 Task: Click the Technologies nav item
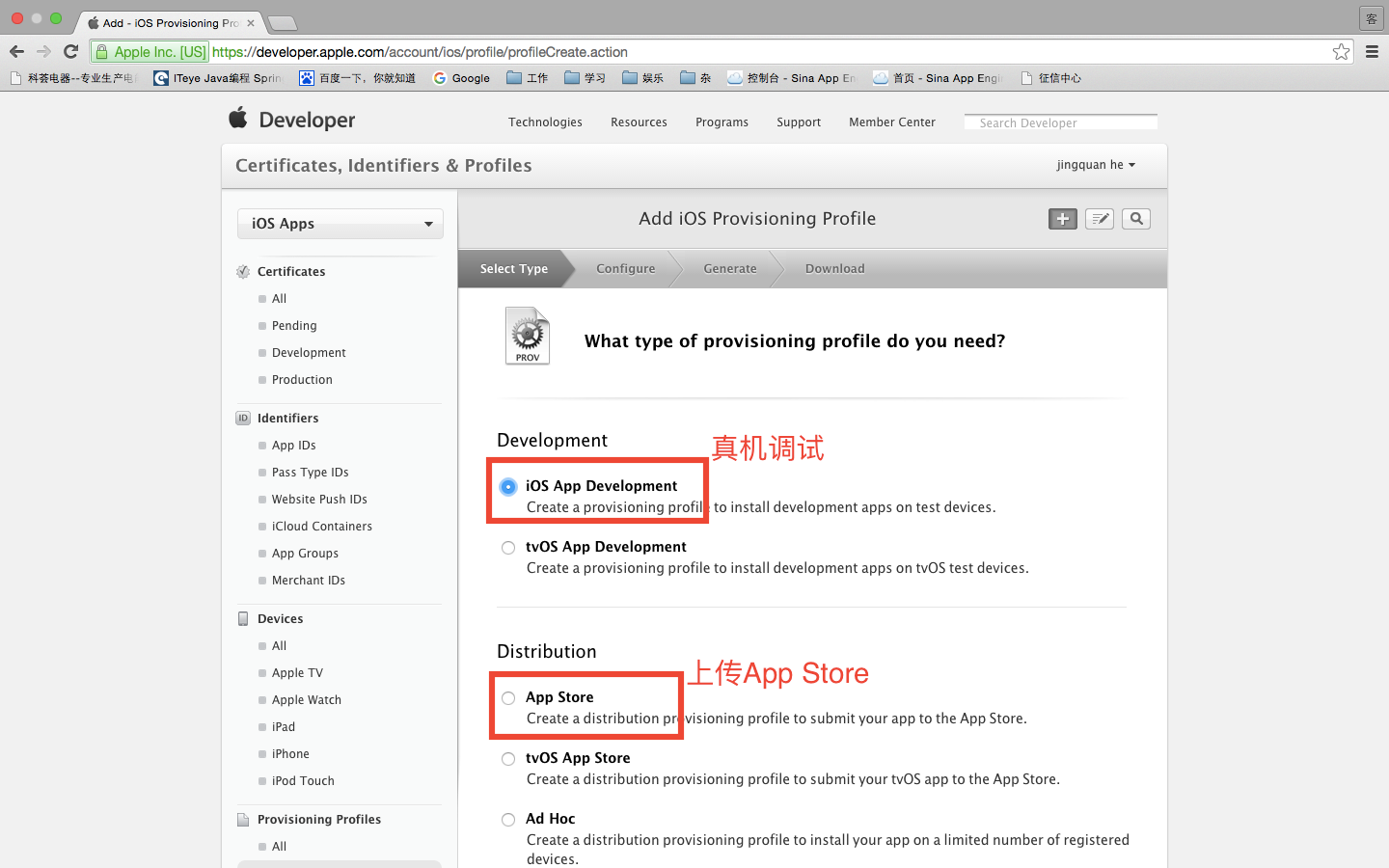(545, 122)
